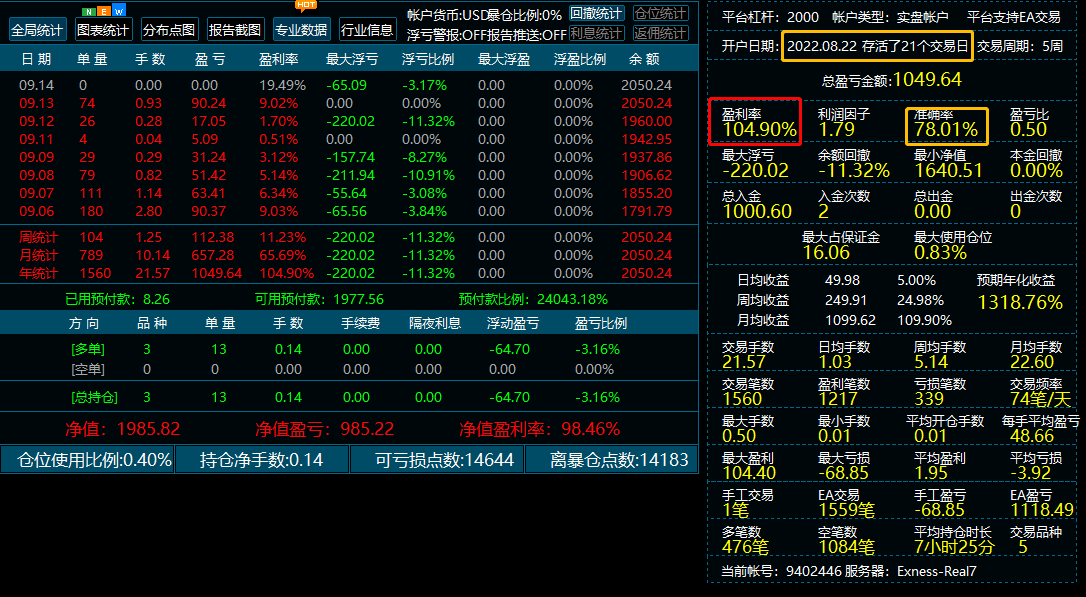Open 专业数据 panel
Viewport: 1086px width, 597px height.
click(301, 30)
